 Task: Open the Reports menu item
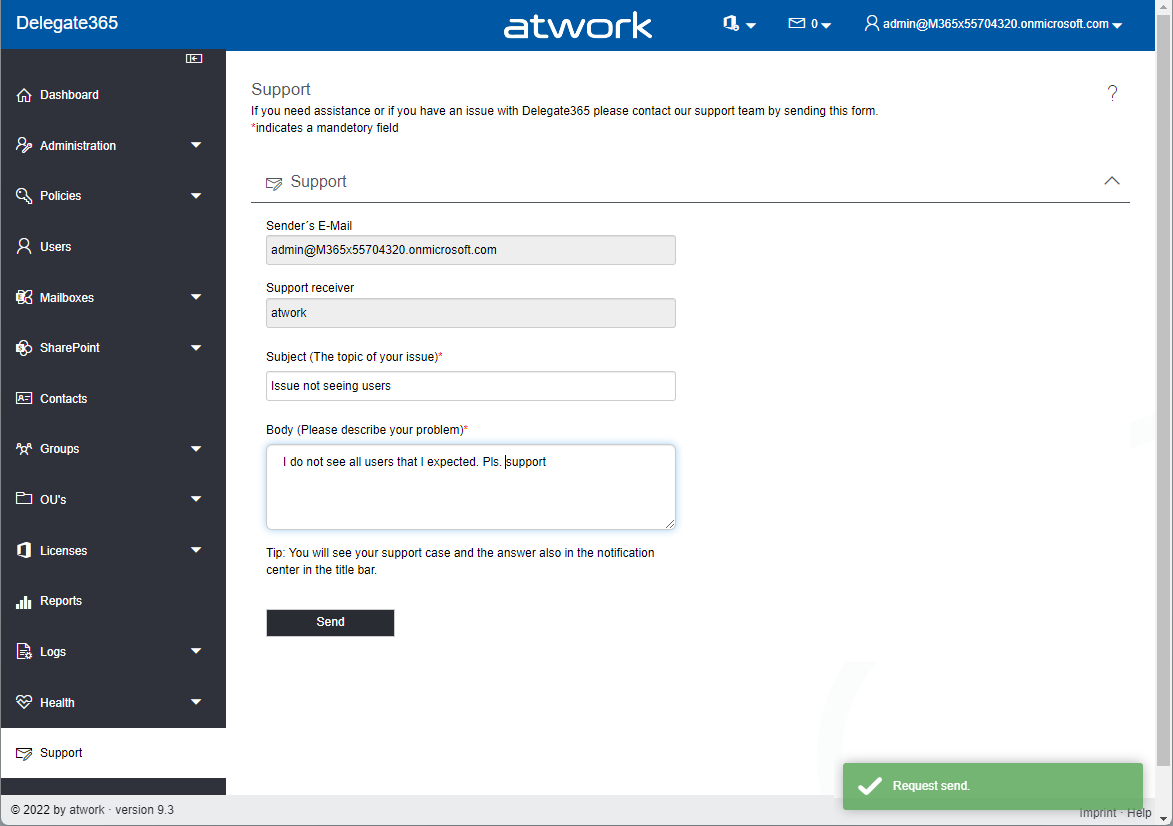[x=113, y=601]
